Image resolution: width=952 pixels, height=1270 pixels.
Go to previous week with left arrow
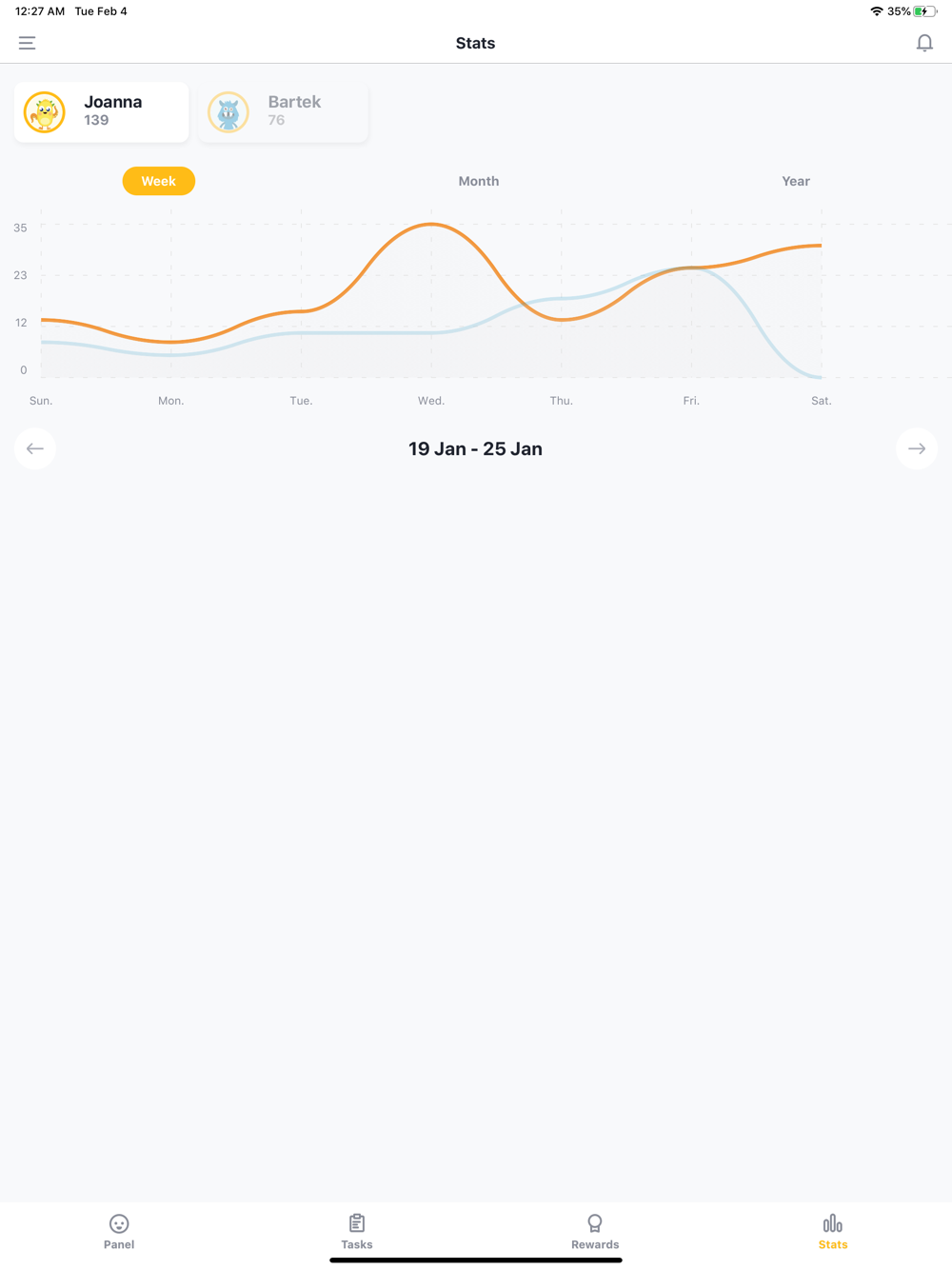(x=35, y=448)
